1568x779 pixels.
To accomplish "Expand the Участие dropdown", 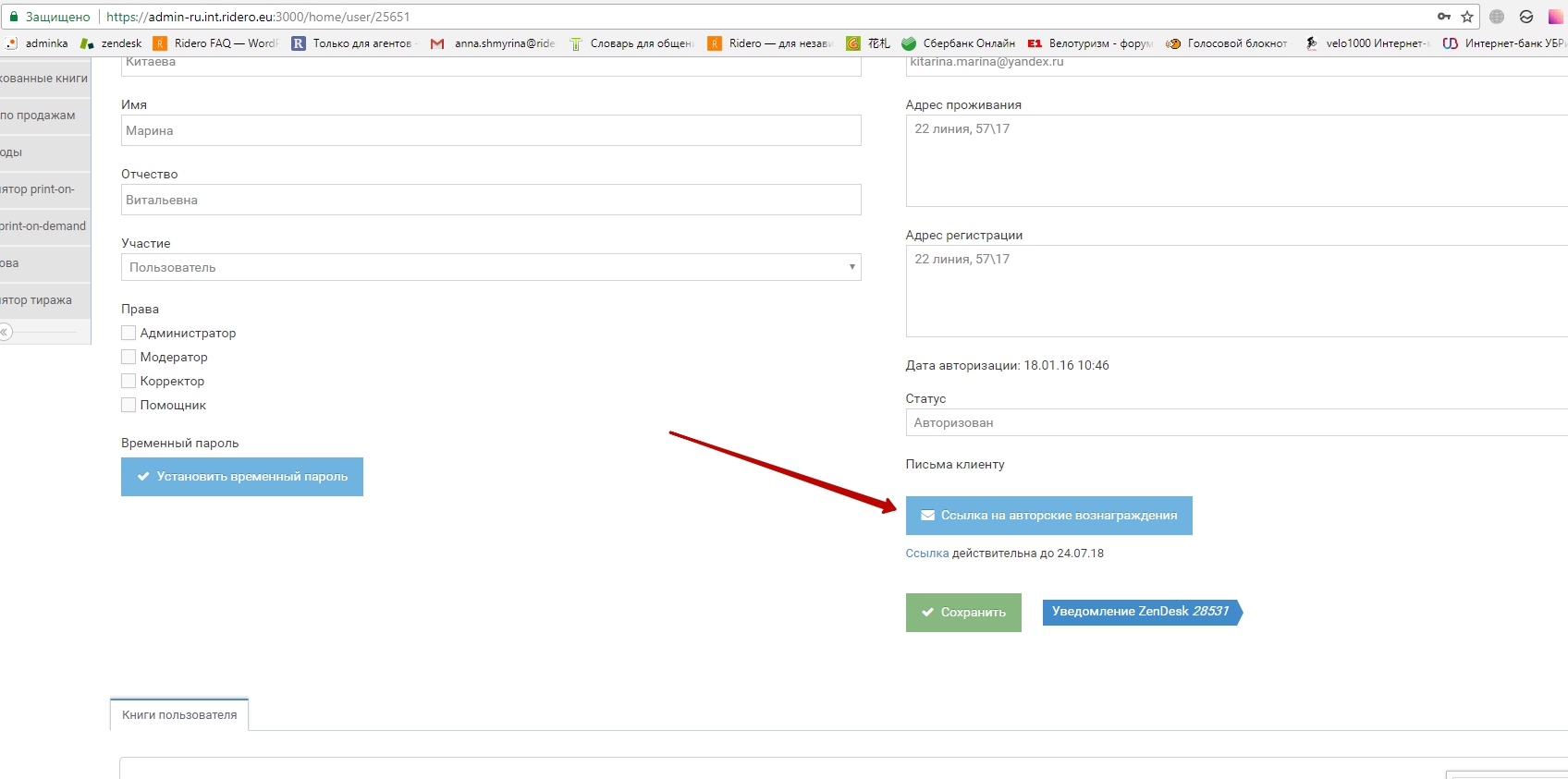I will [491, 267].
